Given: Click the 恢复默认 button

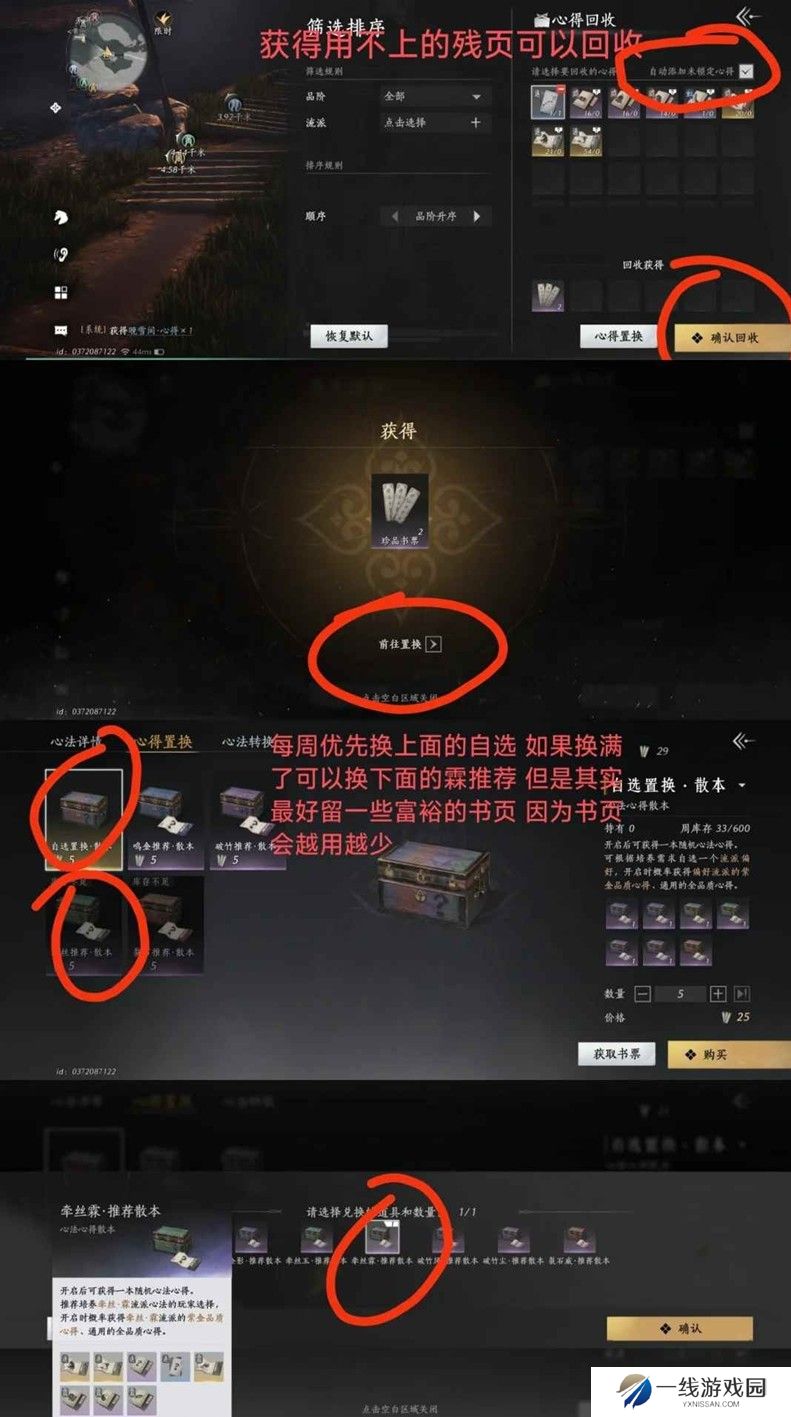Looking at the screenshot, I should 349,336.
